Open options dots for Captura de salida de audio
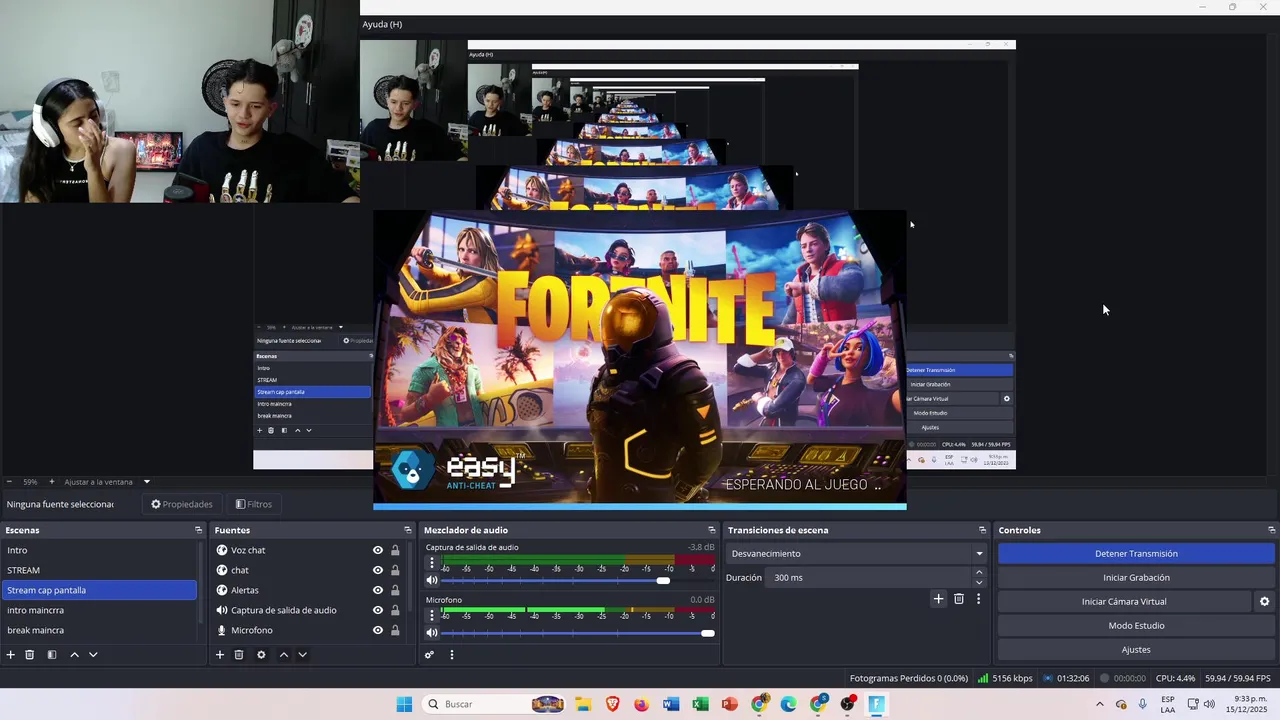 click(x=432, y=563)
